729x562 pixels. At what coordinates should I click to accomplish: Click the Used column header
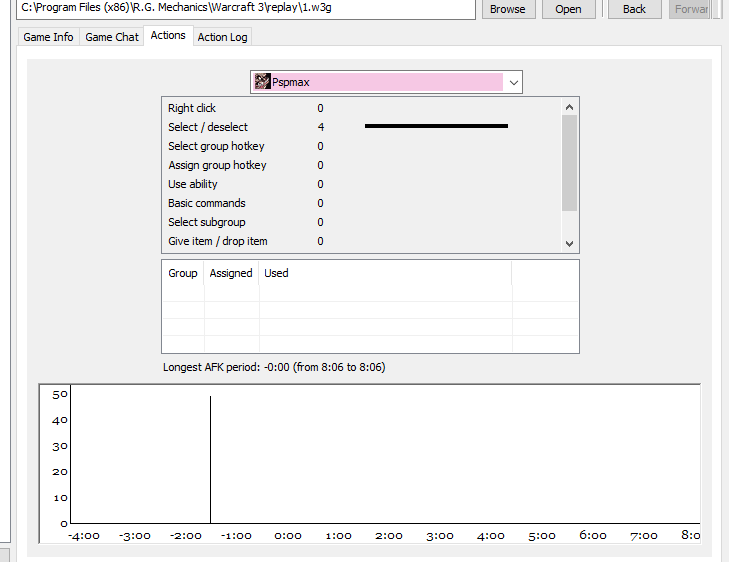click(x=385, y=273)
